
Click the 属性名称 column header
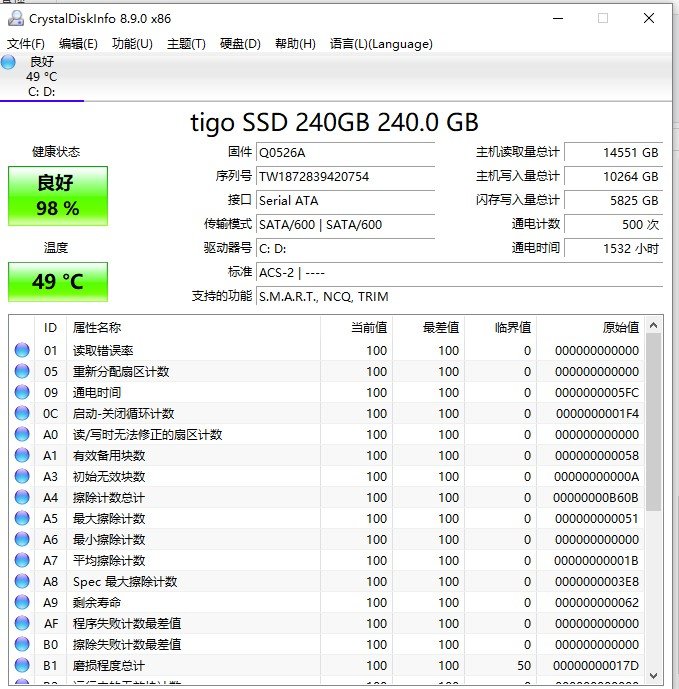pyautogui.click(x=193, y=327)
